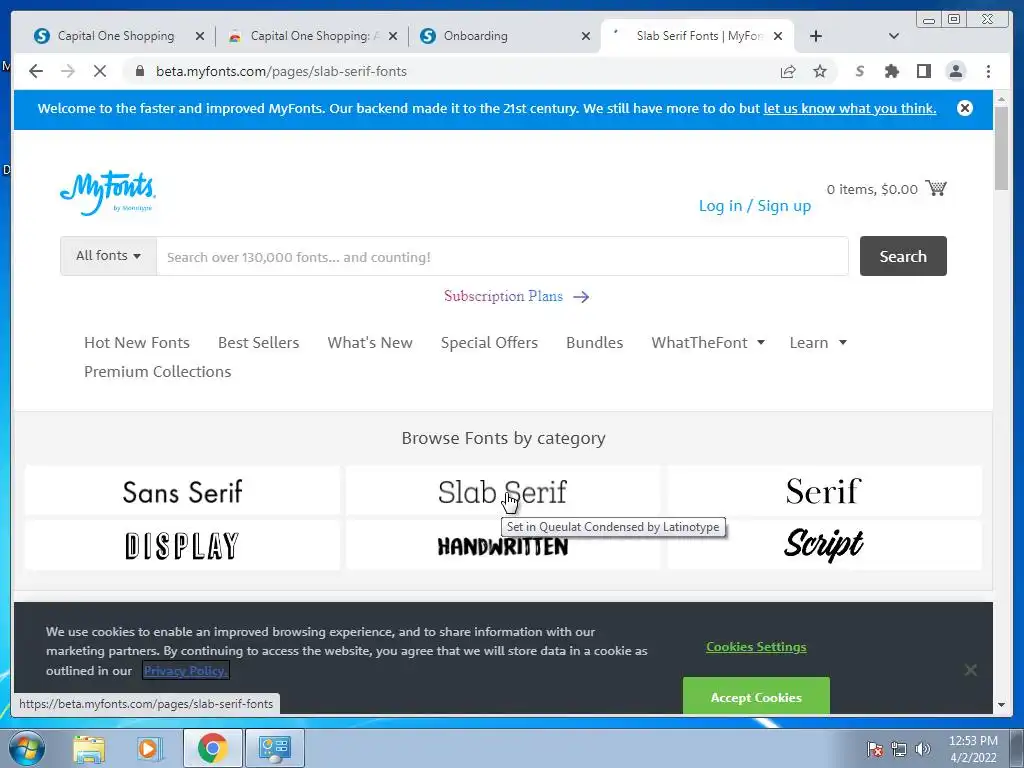Open Windows Explorer from taskbar
The height and width of the screenshot is (768, 1024).
coord(89,748)
